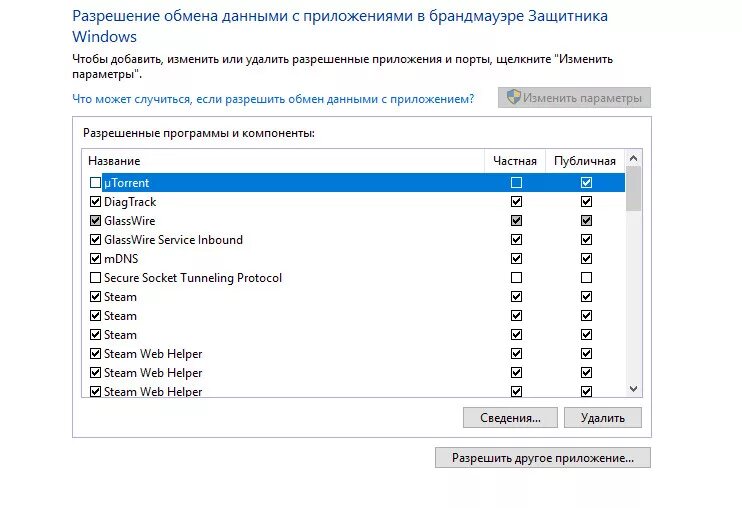The width and height of the screenshot is (742, 508).
Task: Click the Частная column header
Action: click(515, 161)
